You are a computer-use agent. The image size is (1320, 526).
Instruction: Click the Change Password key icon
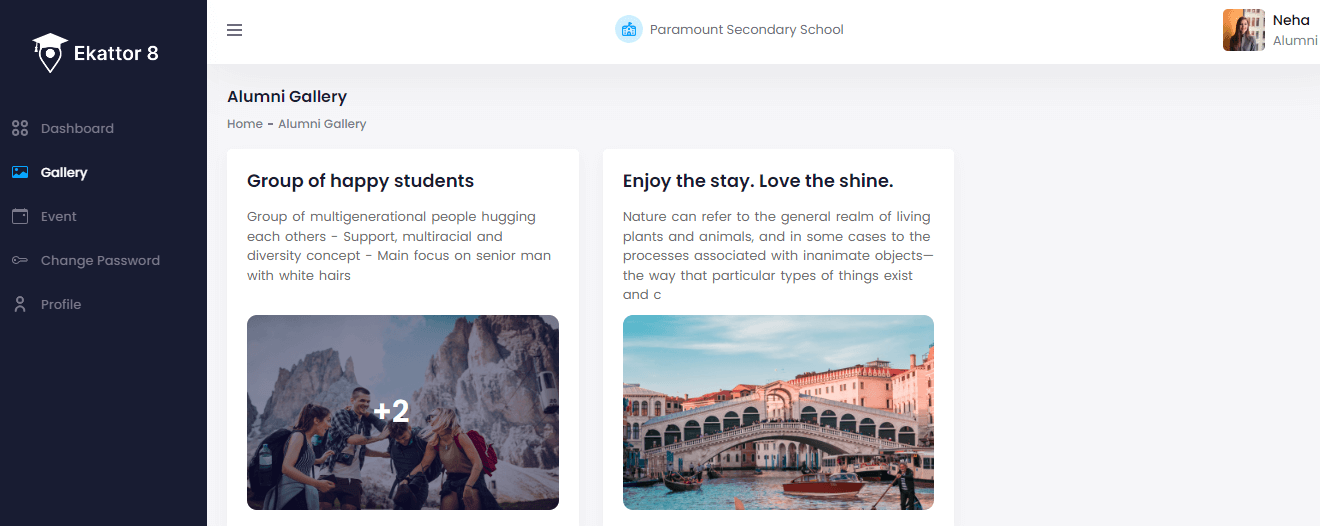click(x=20, y=260)
